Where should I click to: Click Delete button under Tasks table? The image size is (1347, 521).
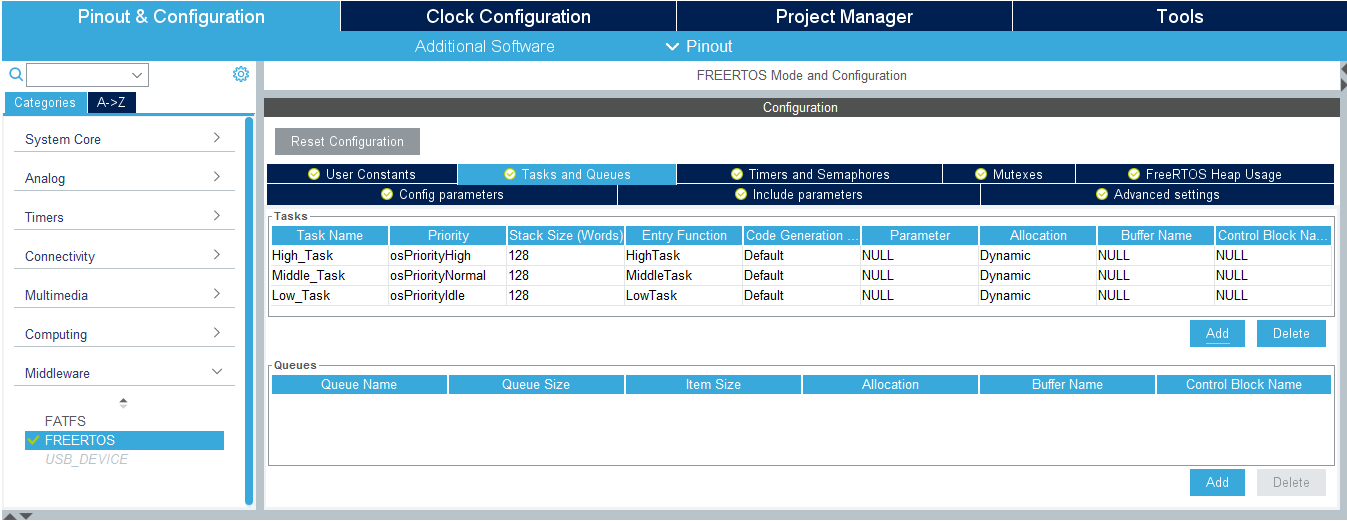(x=1291, y=333)
